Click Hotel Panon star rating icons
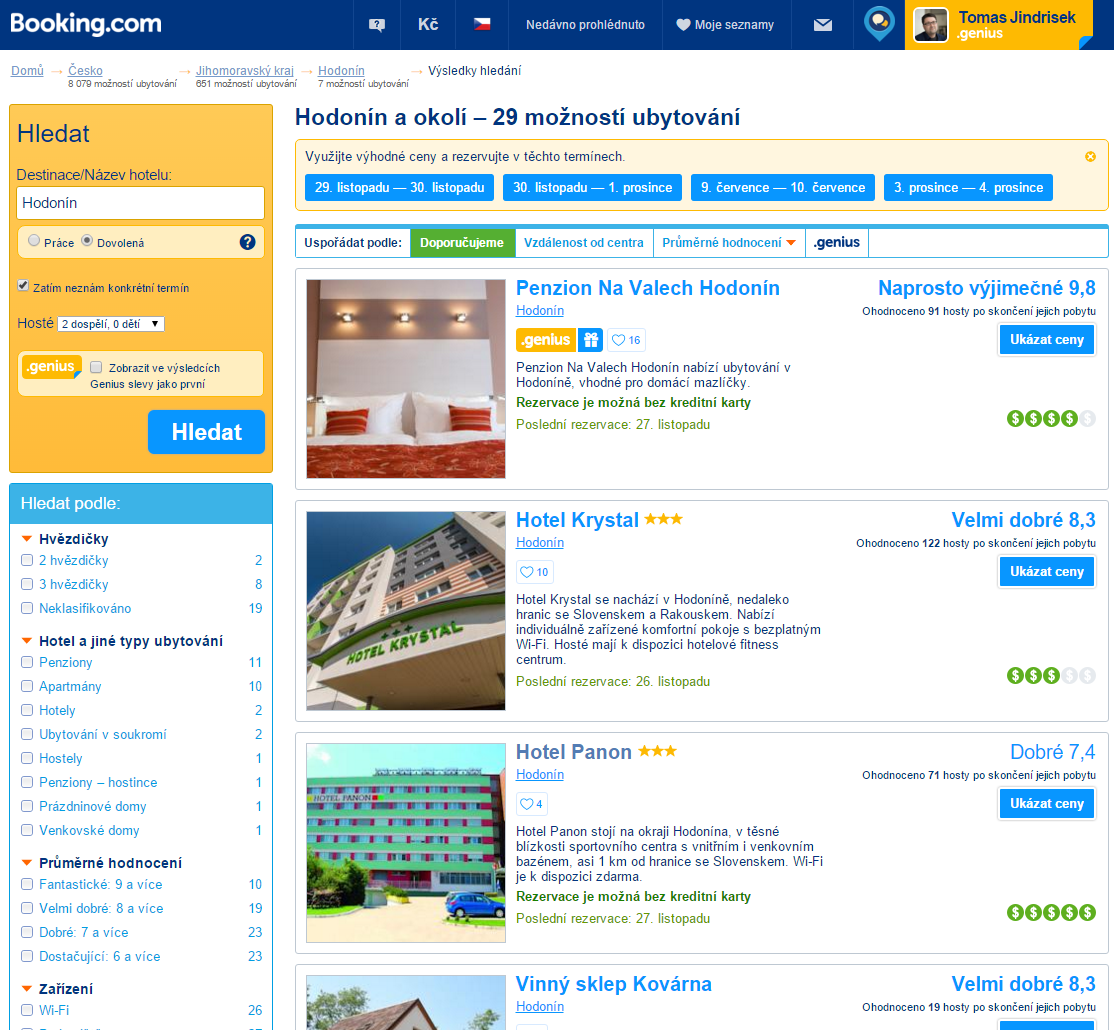Image resolution: width=1114 pixels, height=1030 pixels. click(x=657, y=751)
